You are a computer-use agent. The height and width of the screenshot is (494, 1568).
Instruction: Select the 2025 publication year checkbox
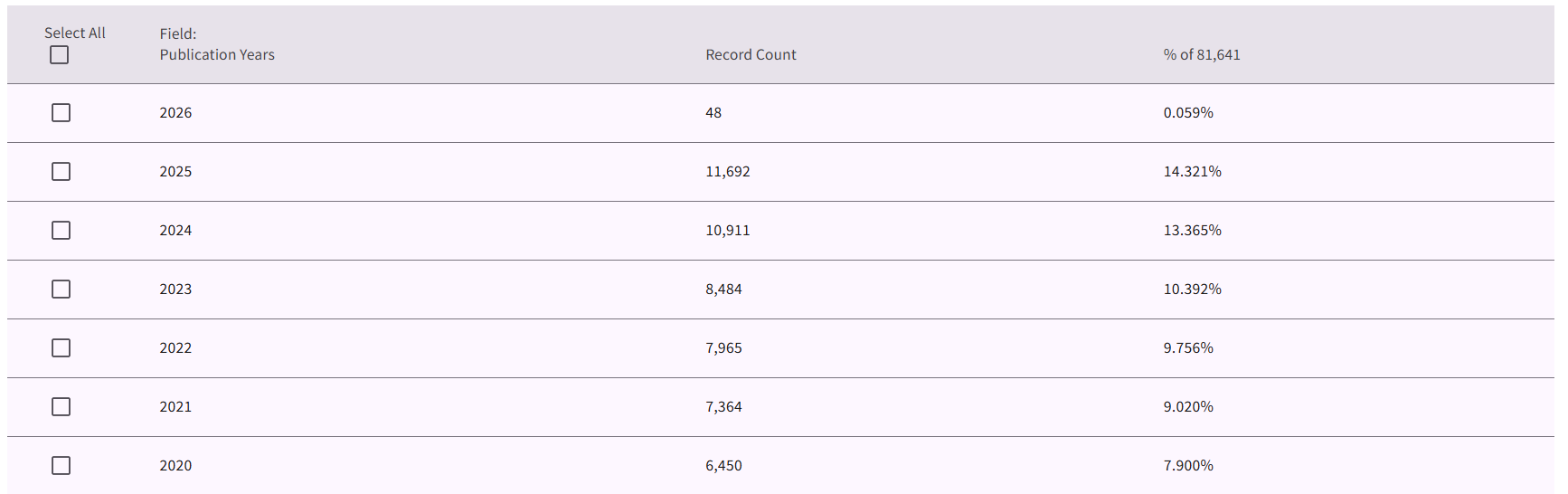[61, 172]
